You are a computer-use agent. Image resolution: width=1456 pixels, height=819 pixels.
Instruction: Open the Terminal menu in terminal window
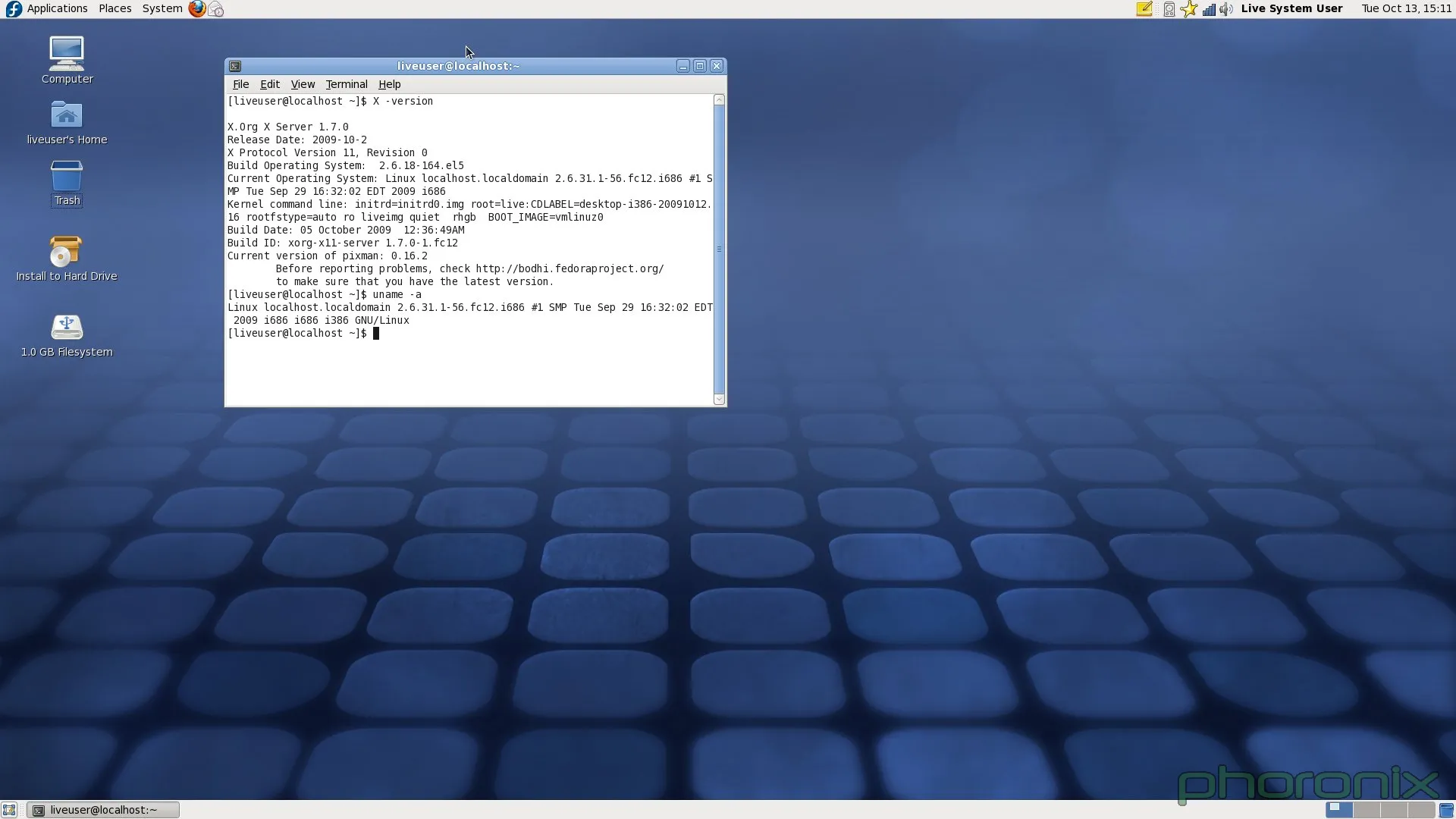[347, 84]
